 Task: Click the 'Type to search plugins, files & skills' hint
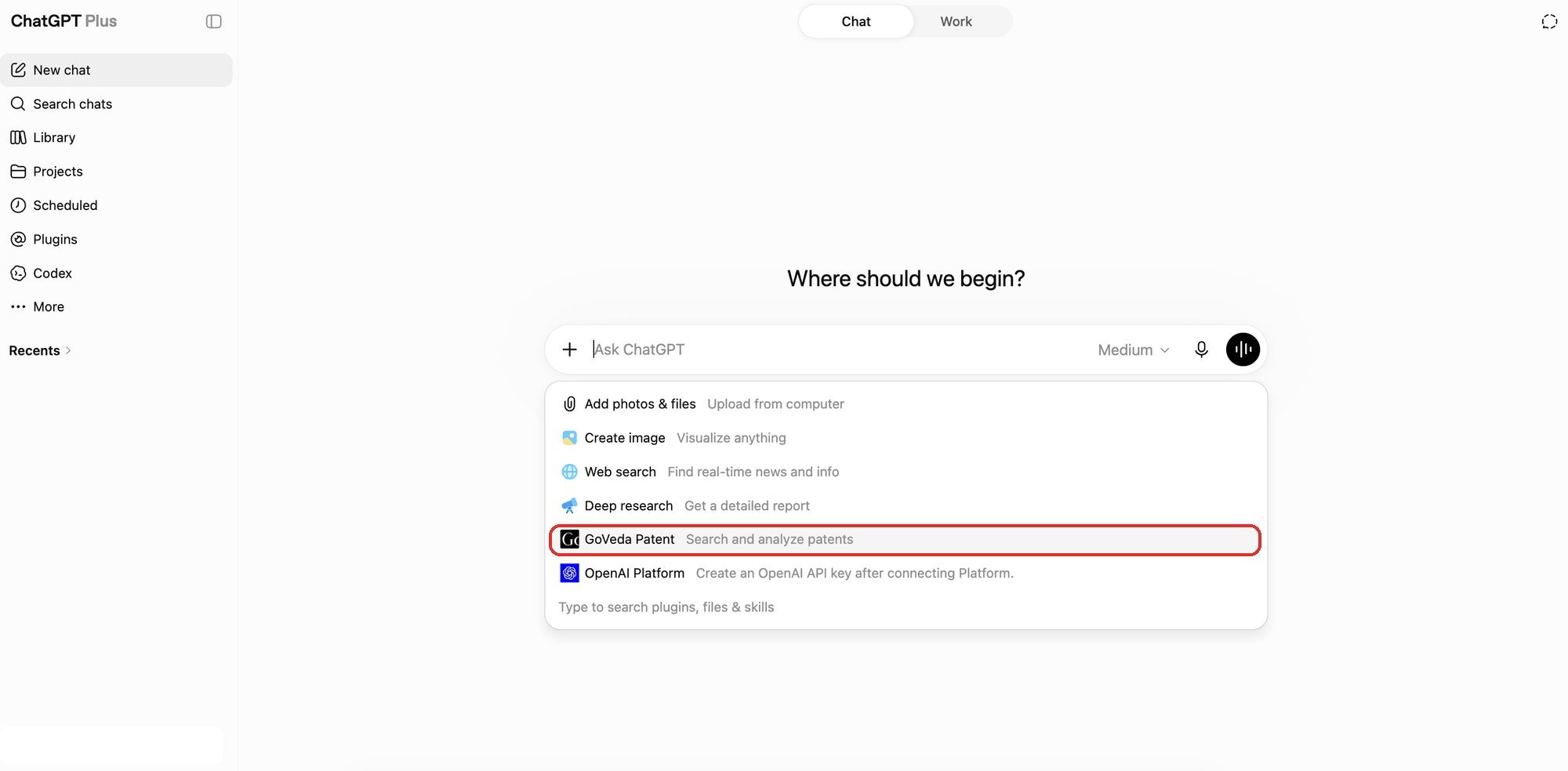coord(666,607)
